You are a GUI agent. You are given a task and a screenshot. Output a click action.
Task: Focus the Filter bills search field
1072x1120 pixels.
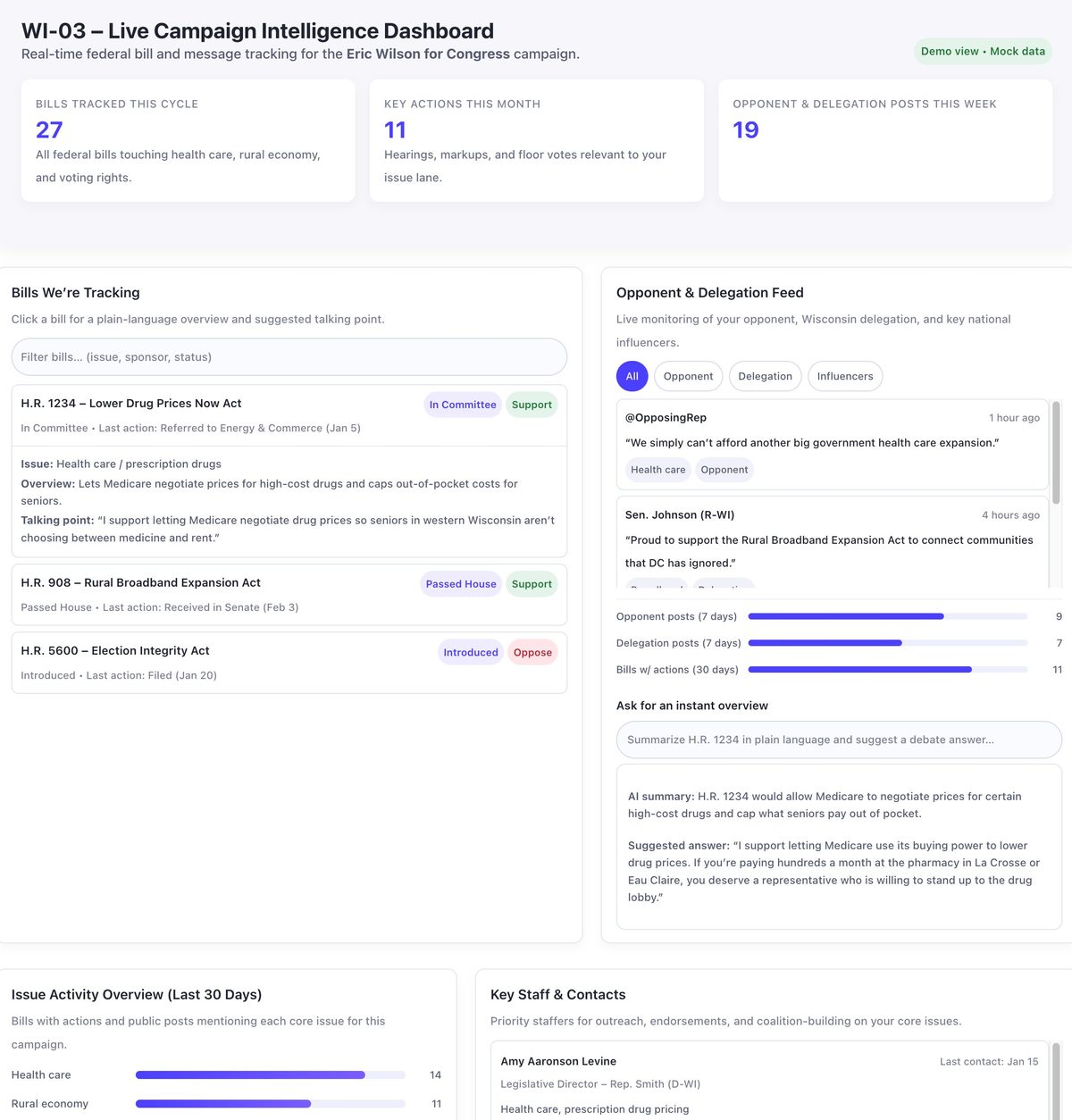(x=289, y=356)
